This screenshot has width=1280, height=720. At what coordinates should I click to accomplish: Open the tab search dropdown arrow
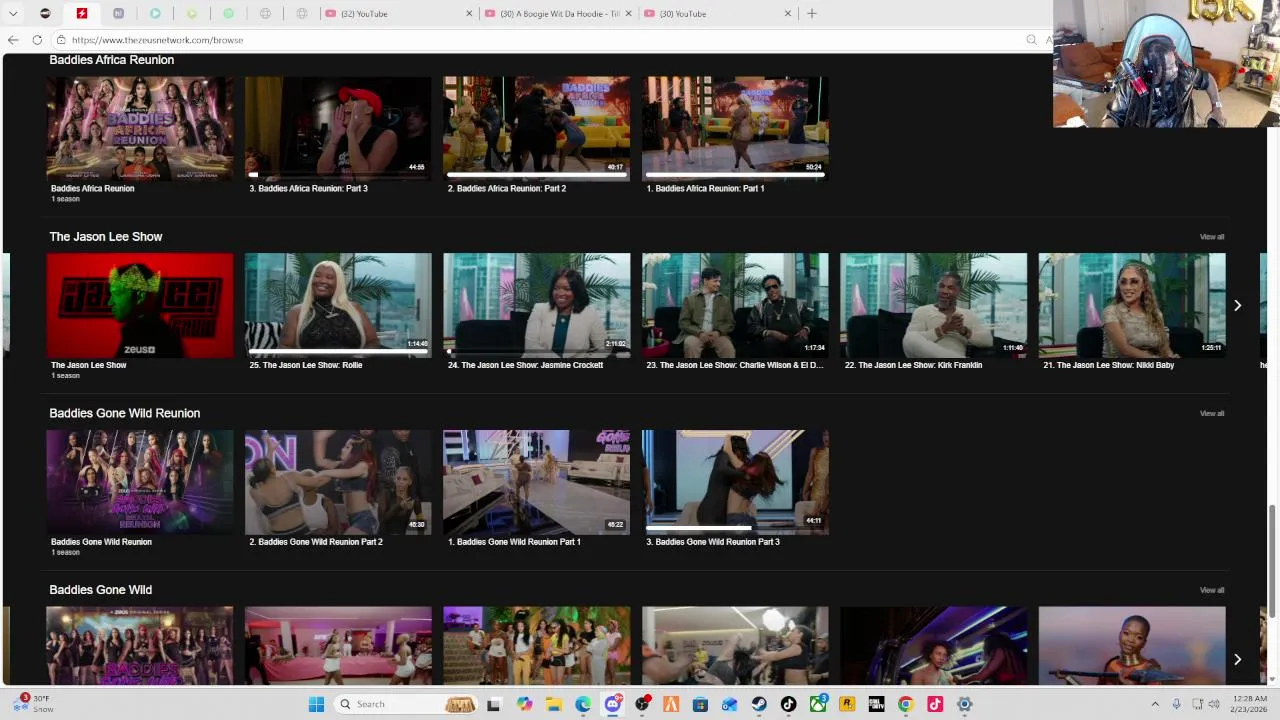coord(13,14)
